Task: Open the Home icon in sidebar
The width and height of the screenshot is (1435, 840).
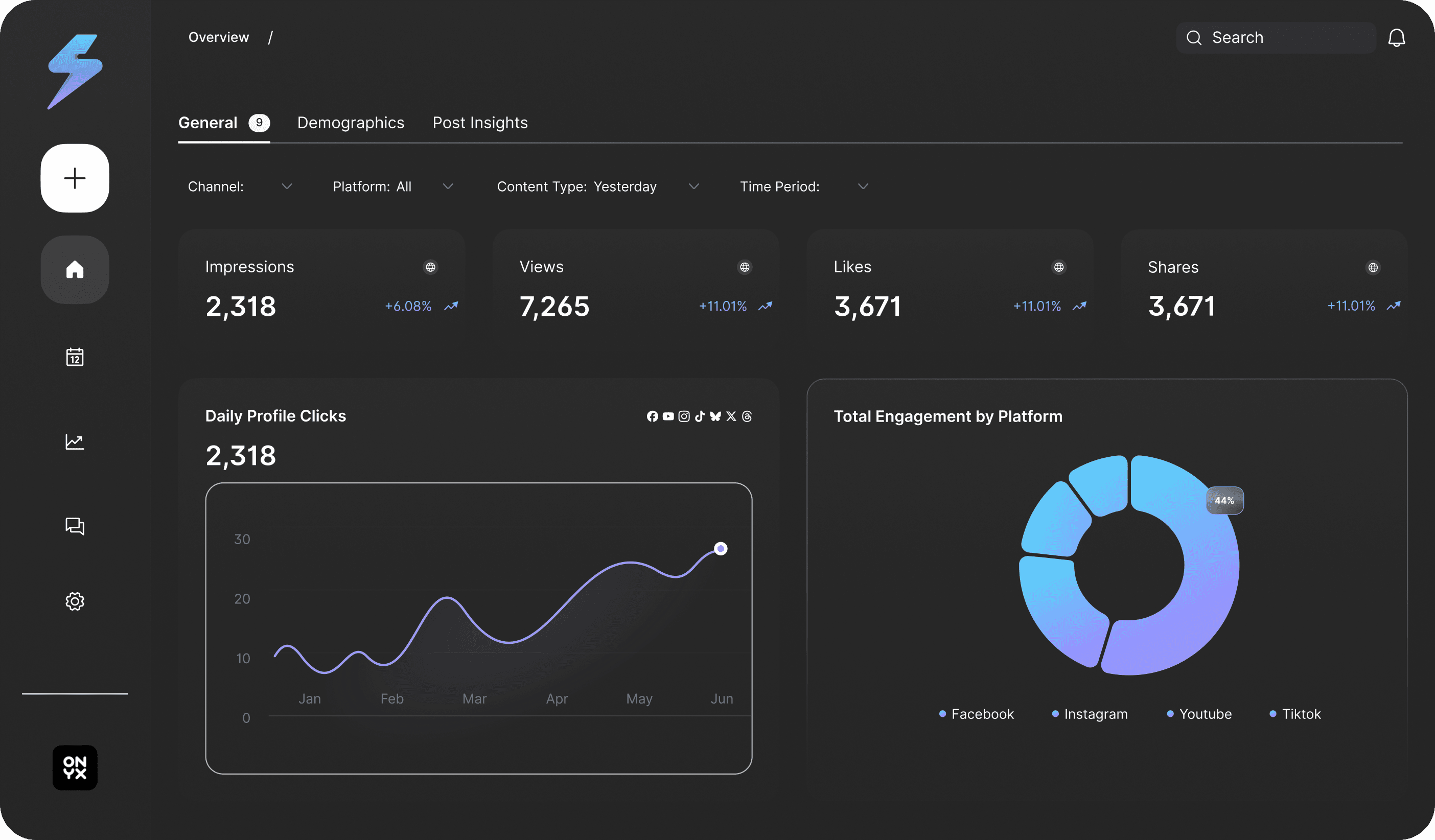Action: coord(75,269)
